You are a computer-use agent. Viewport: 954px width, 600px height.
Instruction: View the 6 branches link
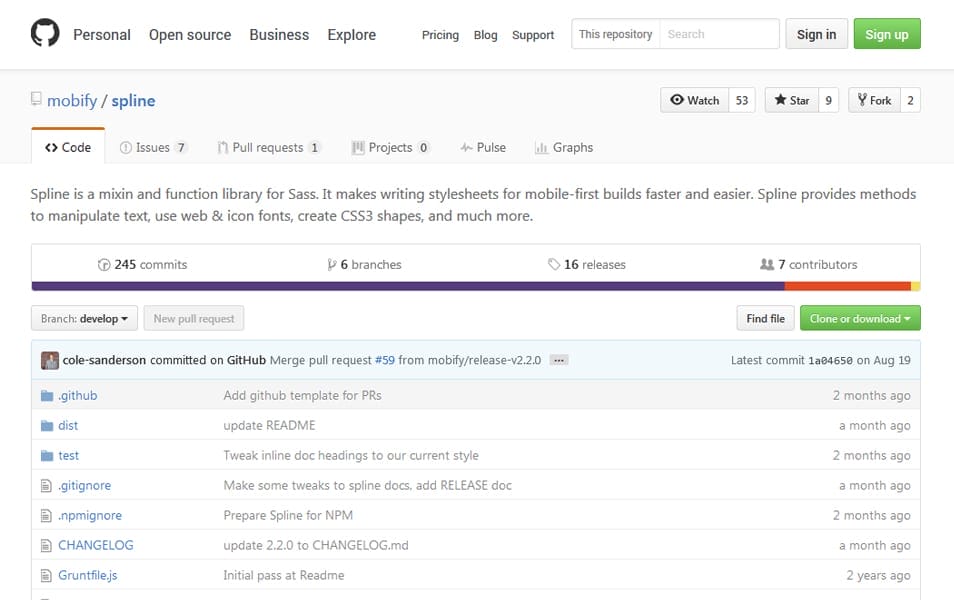[364, 265]
